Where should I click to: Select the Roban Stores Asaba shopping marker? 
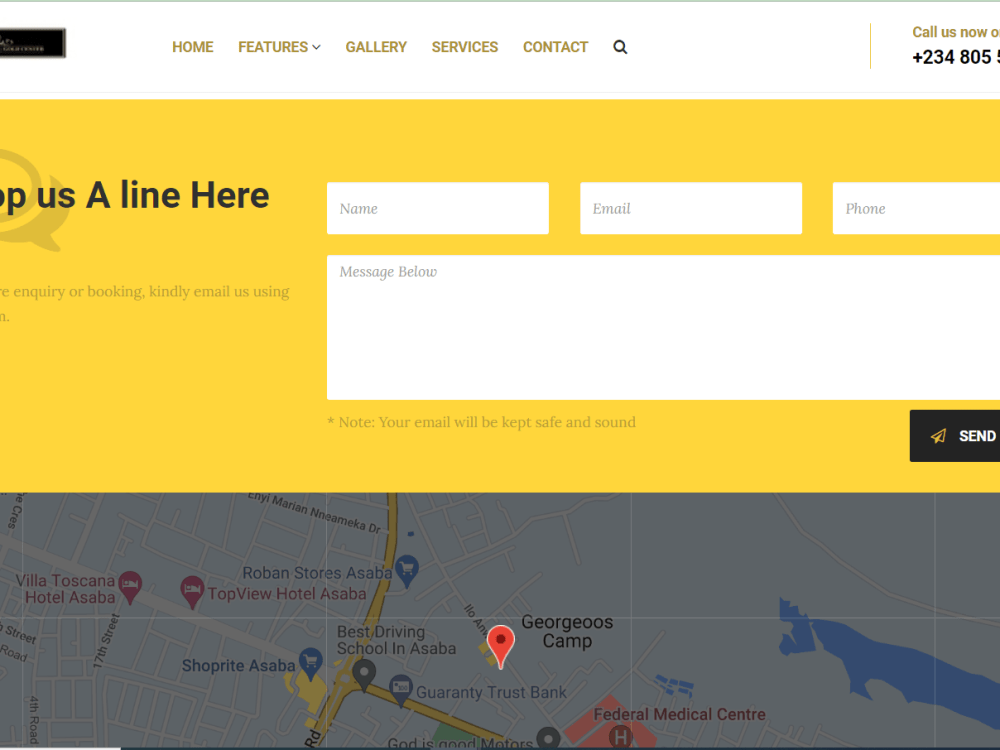[x=407, y=571]
